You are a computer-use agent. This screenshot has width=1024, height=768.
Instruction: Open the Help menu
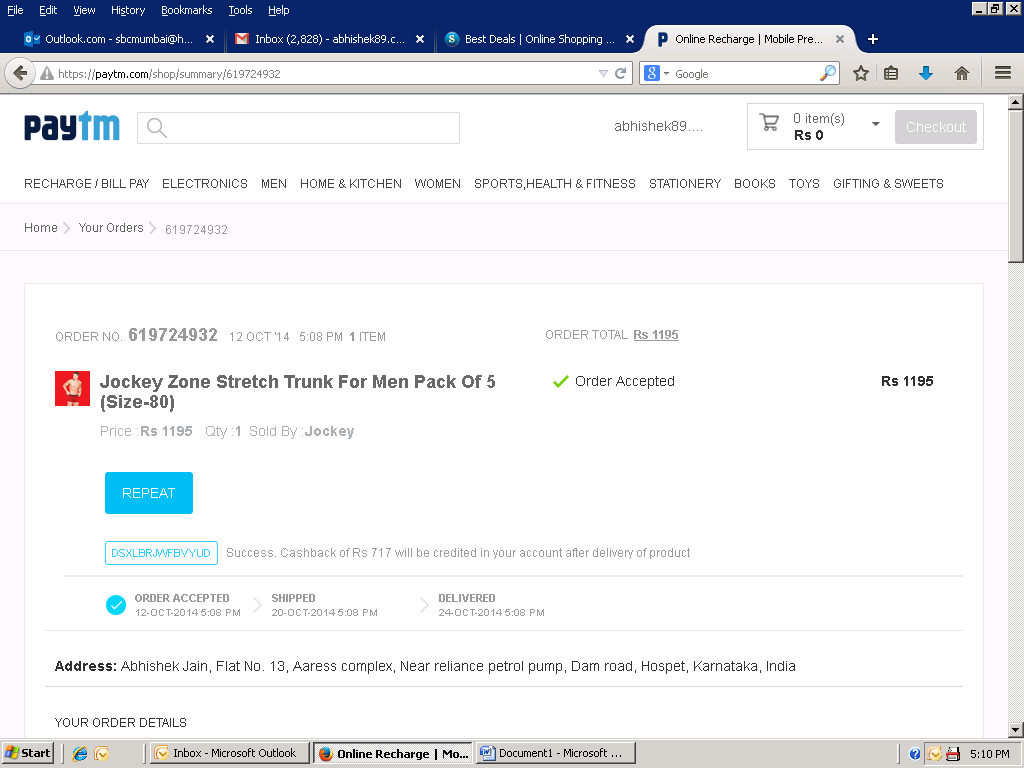click(278, 10)
